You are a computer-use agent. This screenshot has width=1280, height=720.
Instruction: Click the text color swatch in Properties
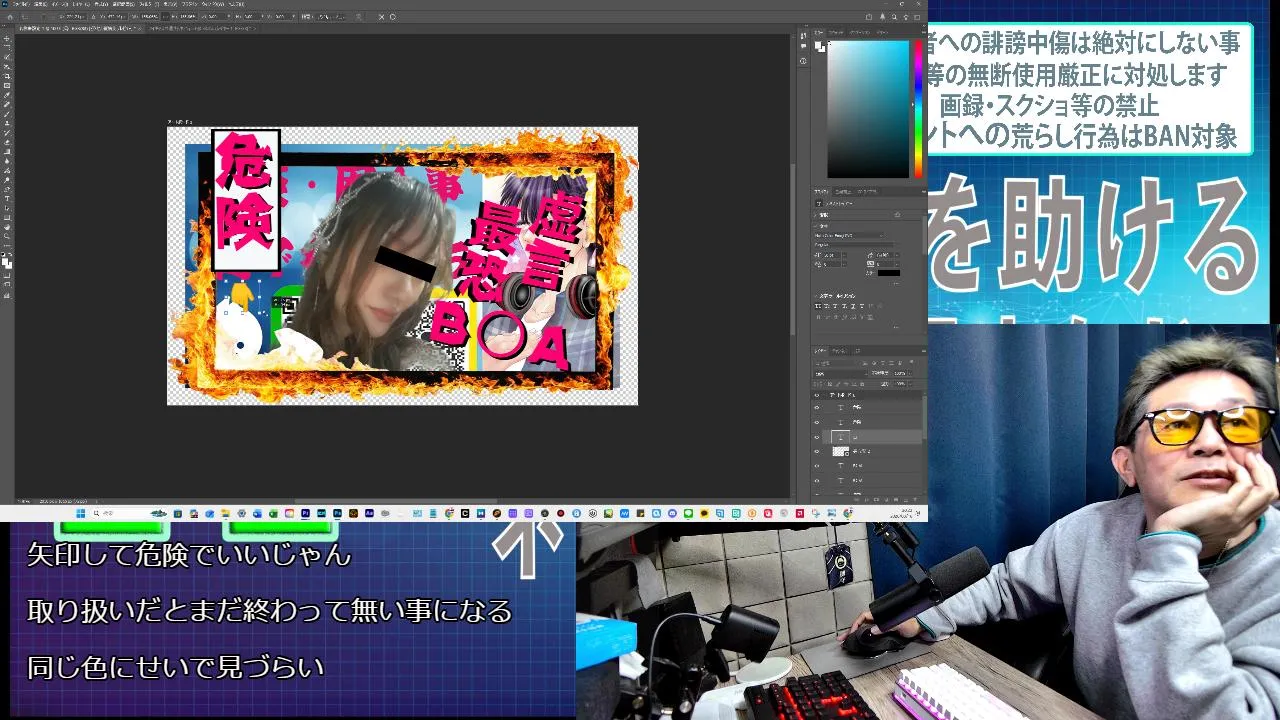(889, 273)
